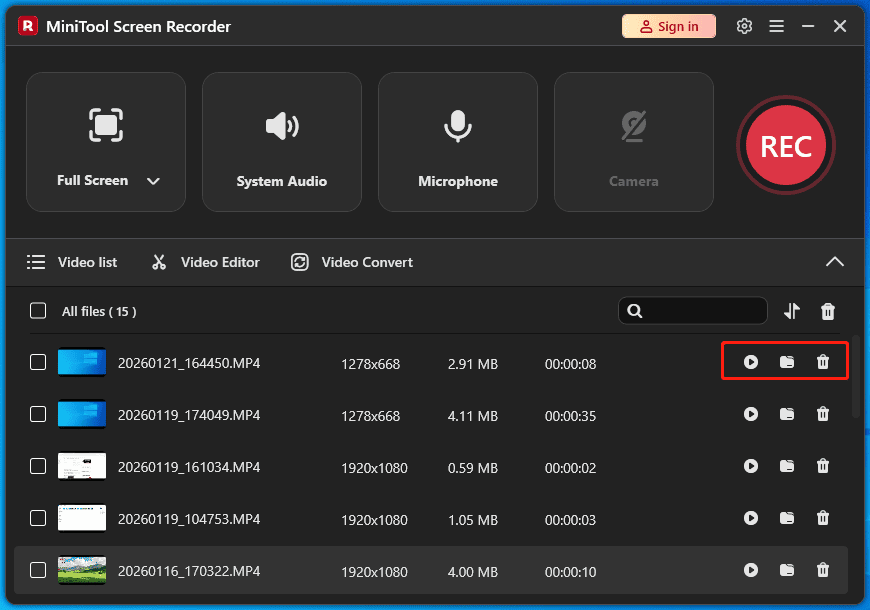The image size is (870, 610).
Task: Open the hamburger menu
Action: click(777, 26)
